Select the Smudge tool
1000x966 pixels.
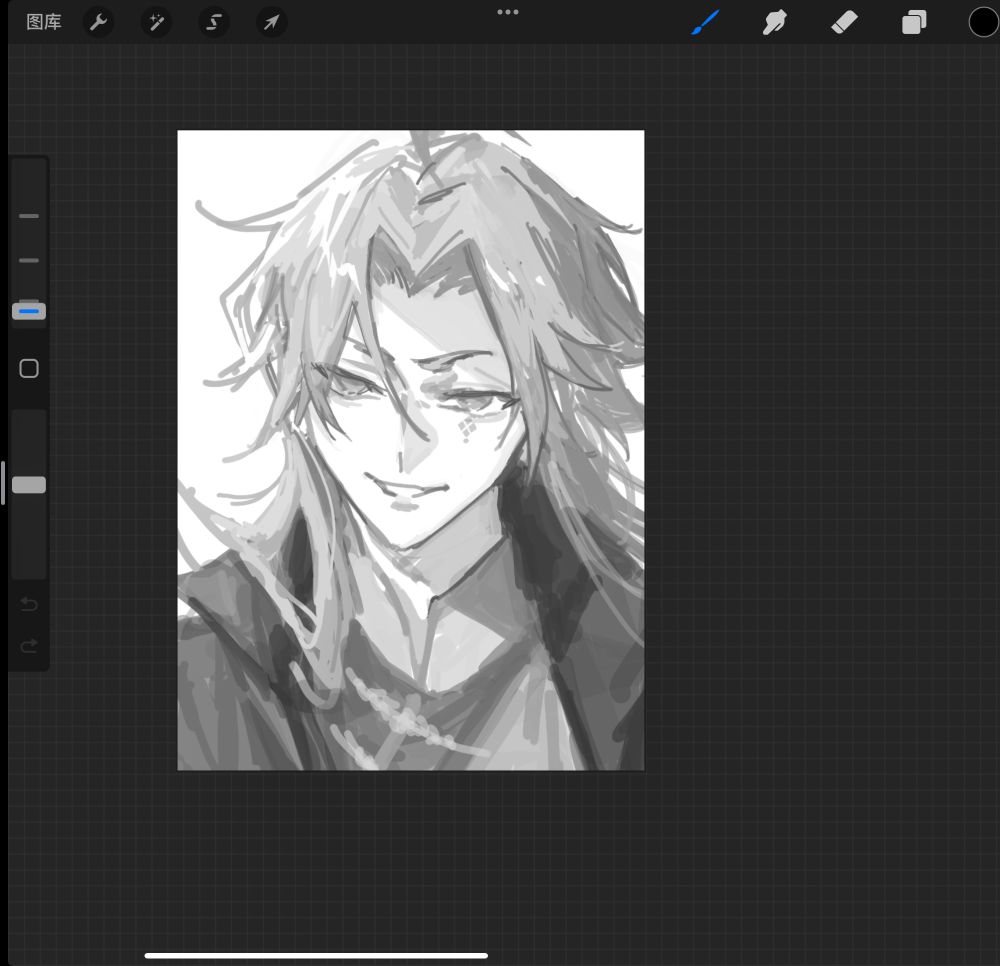pyautogui.click(x=774, y=23)
